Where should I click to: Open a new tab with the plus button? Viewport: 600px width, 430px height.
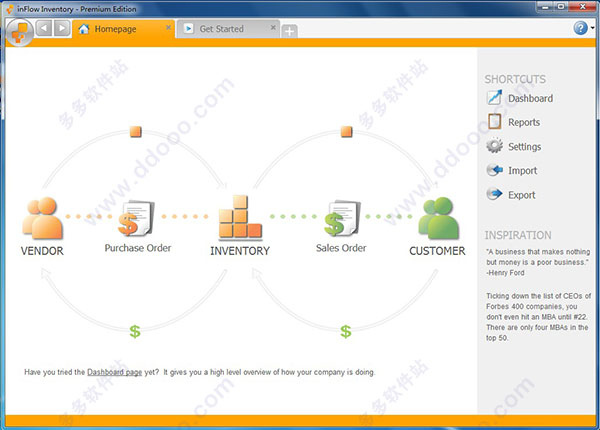tap(289, 31)
